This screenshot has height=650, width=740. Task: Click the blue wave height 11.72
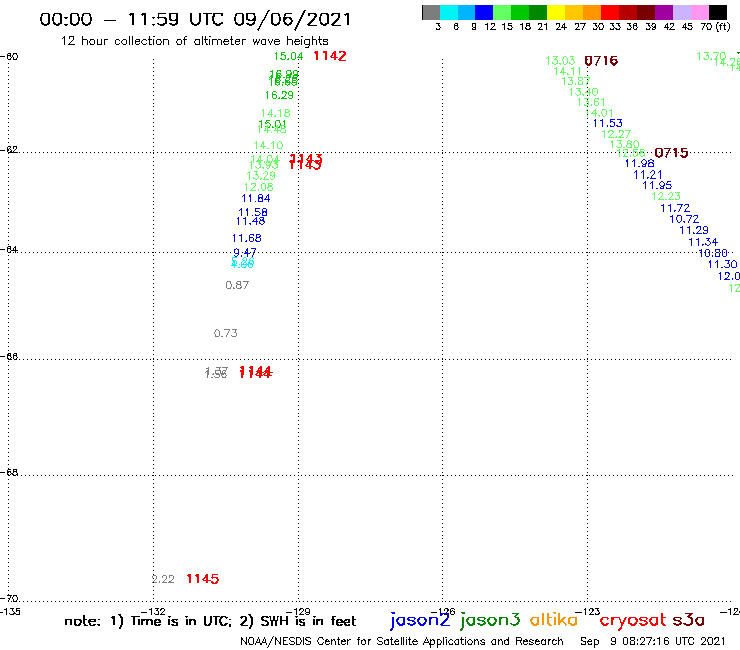click(x=675, y=208)
